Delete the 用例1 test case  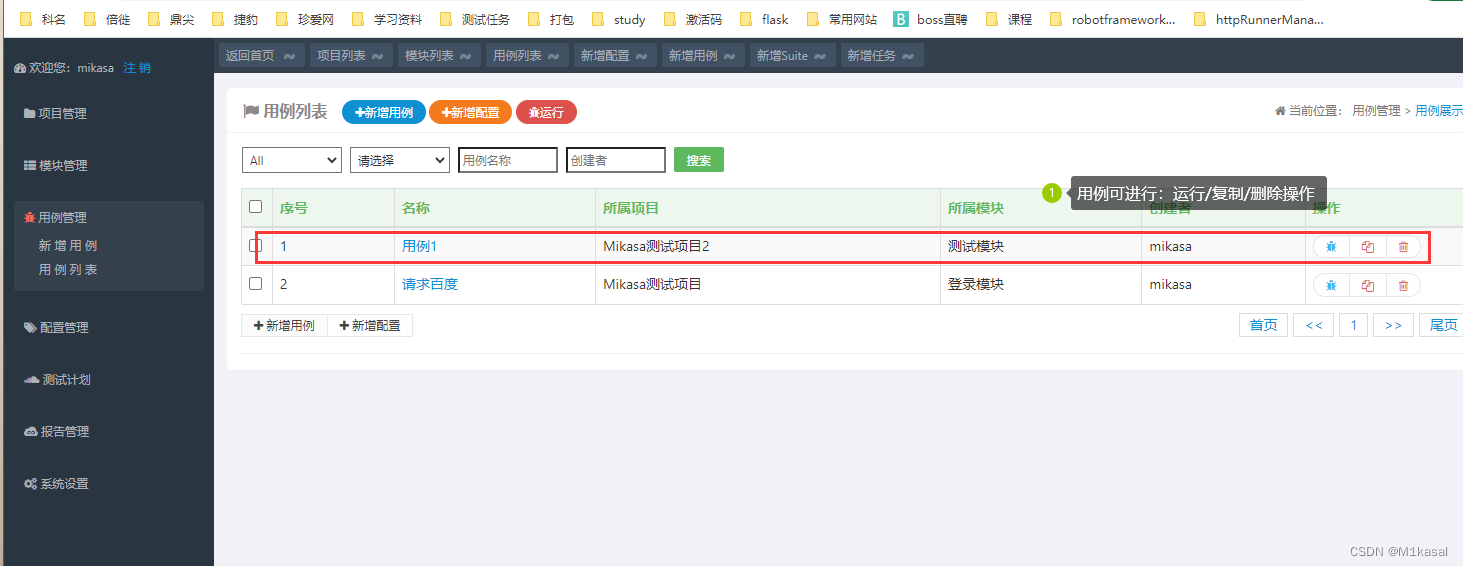click(1403, 246)
